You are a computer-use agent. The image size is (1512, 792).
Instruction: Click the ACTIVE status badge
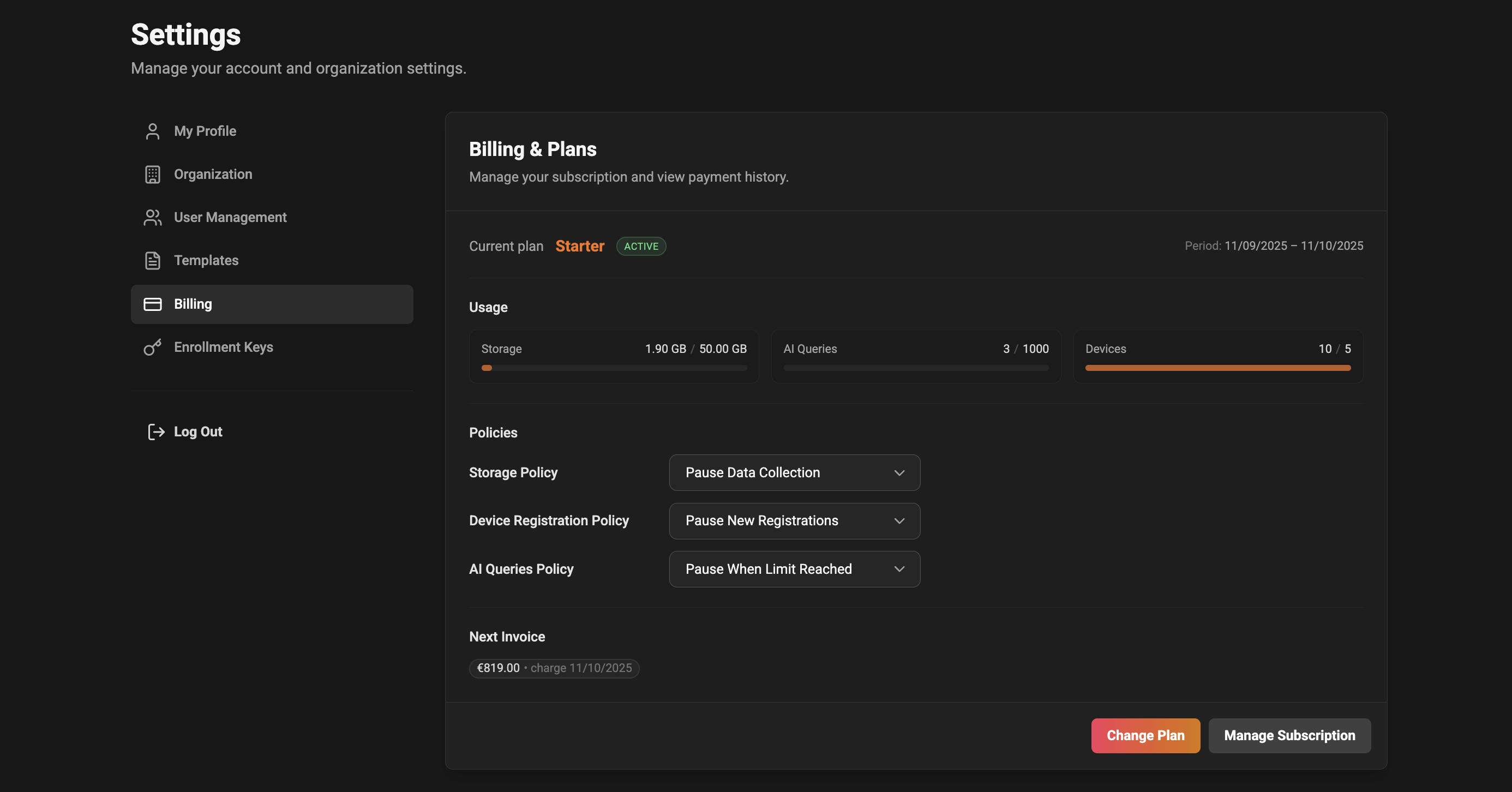click(x=641, y=246)
